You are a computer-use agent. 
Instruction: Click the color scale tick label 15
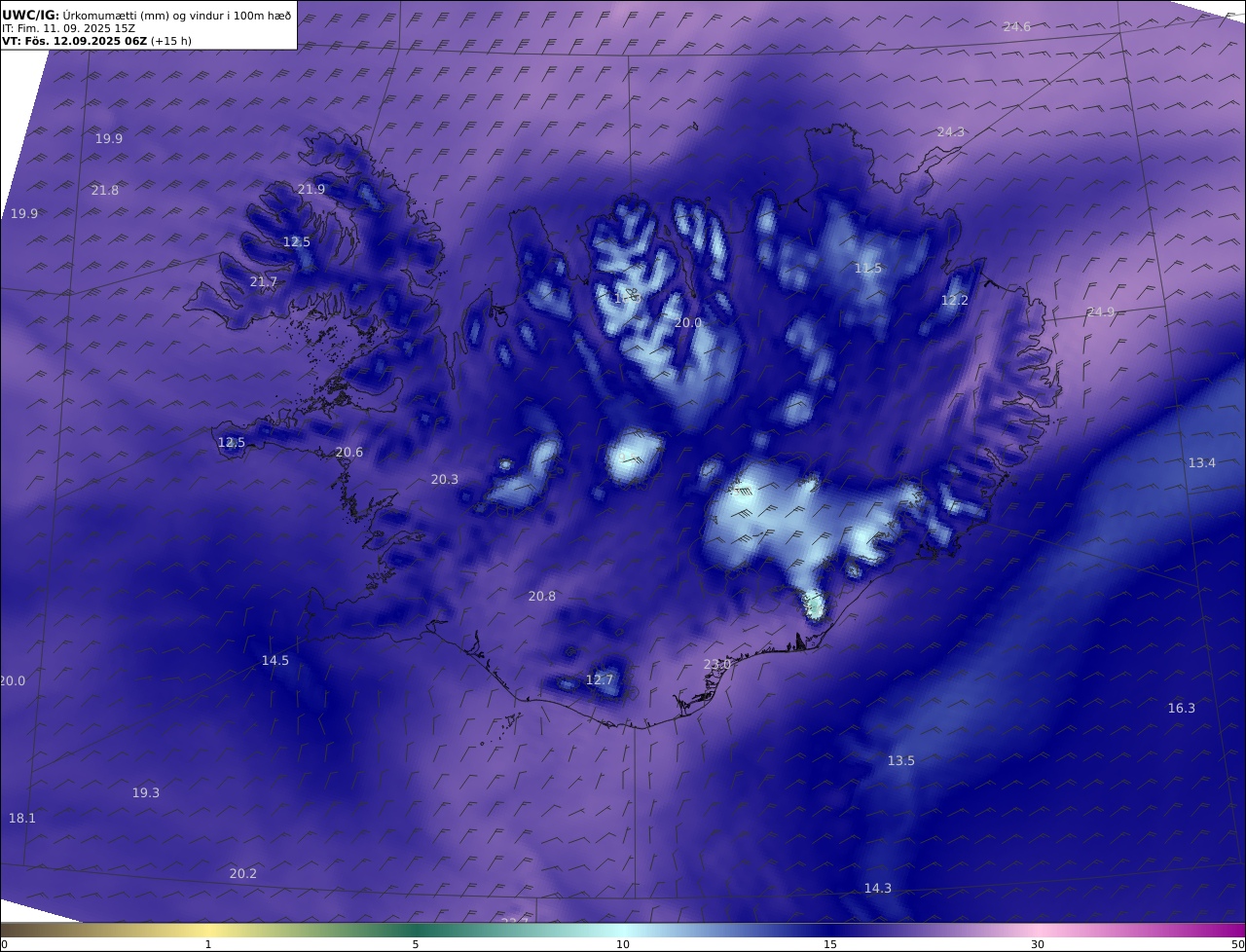tap(830, 944)
